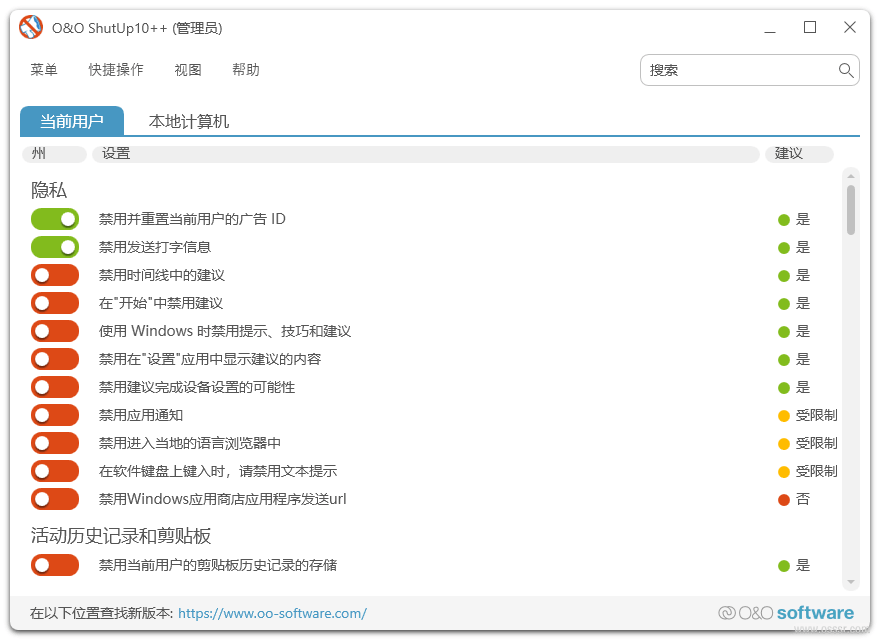Click the text 禁用应用通知
The height and width of the screenshot is (640, 880).
(x=141, y=415)
